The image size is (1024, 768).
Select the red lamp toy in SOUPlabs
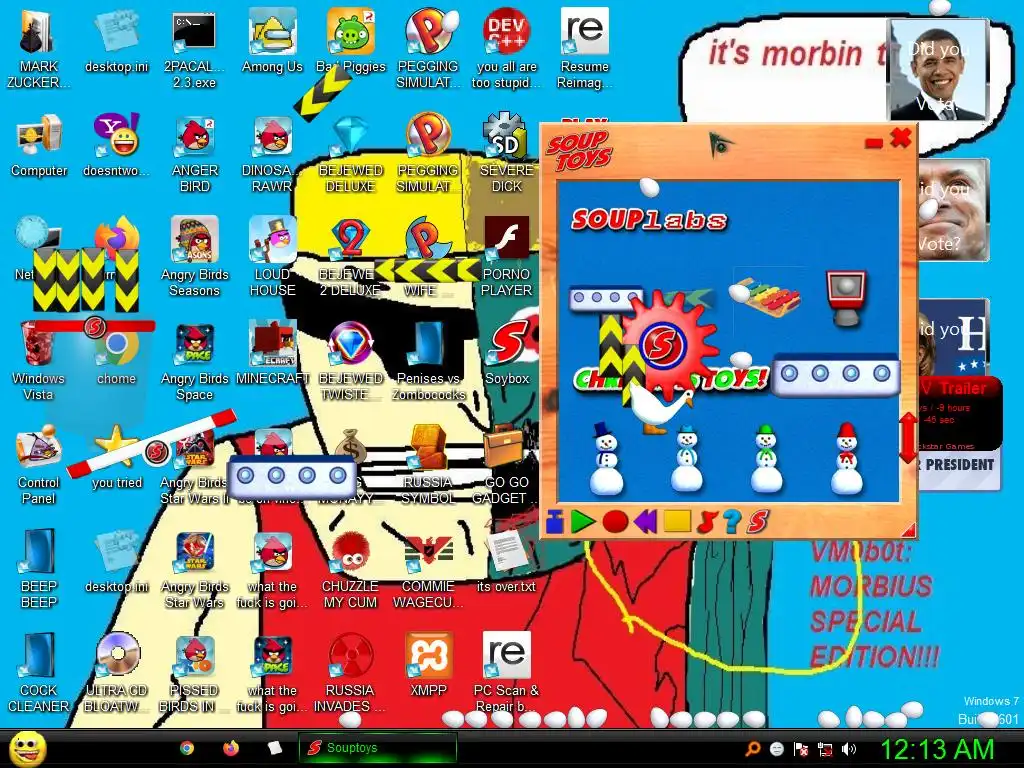point(846,298)
